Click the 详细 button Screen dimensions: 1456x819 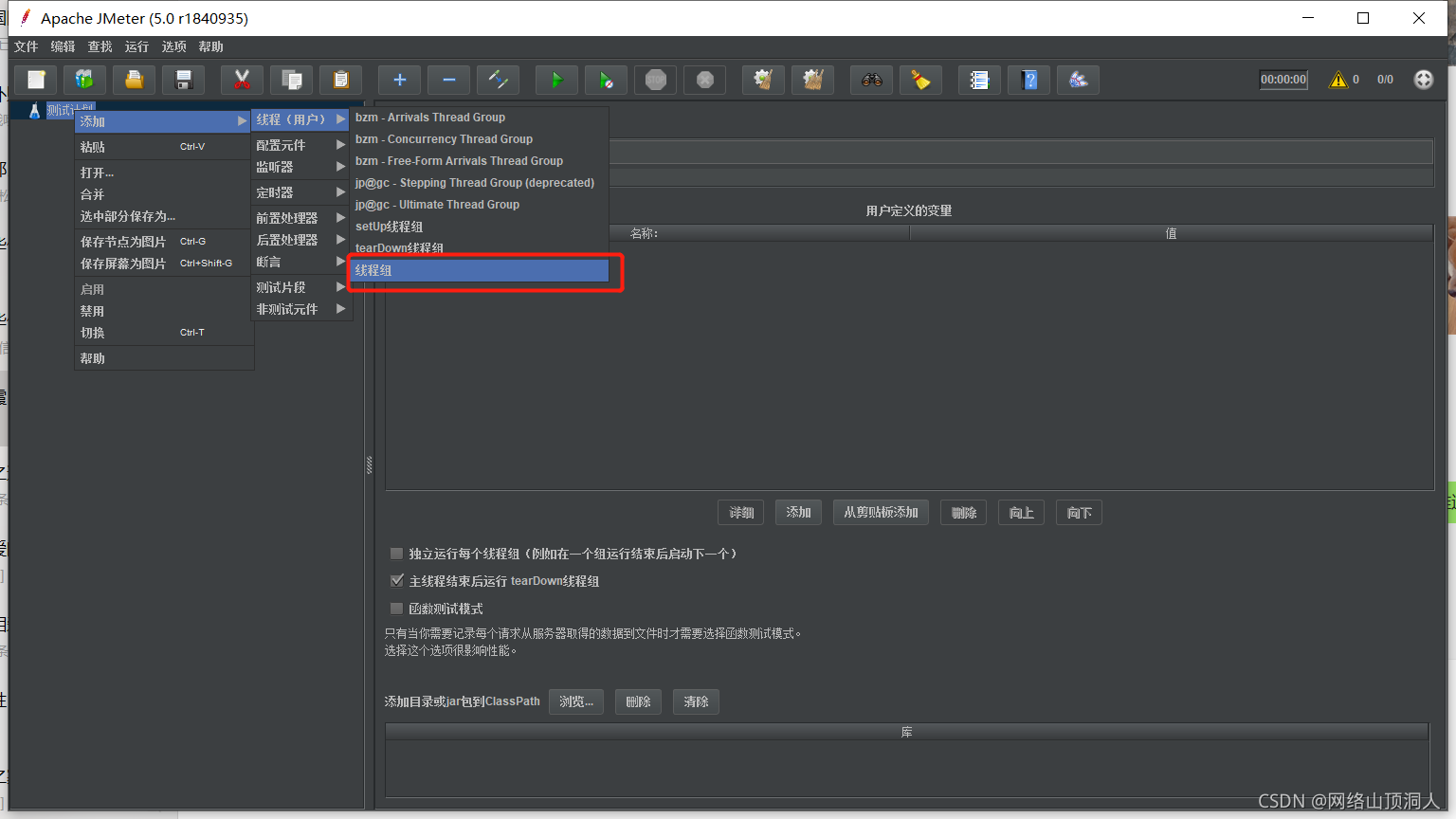click(x=741, y=513)
